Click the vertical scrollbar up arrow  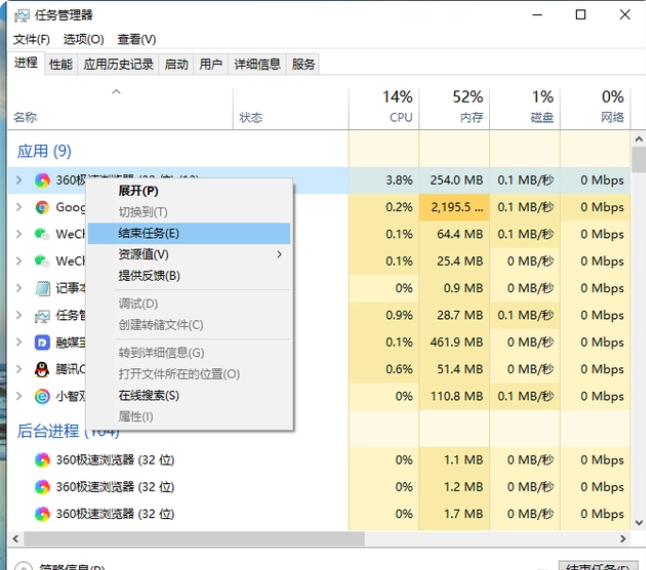click(x=639, y=139)
